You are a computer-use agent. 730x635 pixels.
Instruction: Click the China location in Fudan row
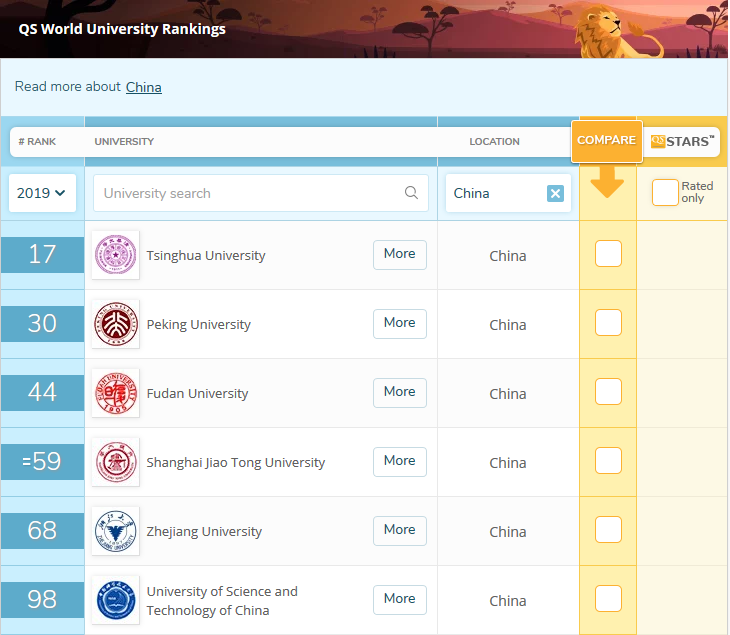pos(507,394)
